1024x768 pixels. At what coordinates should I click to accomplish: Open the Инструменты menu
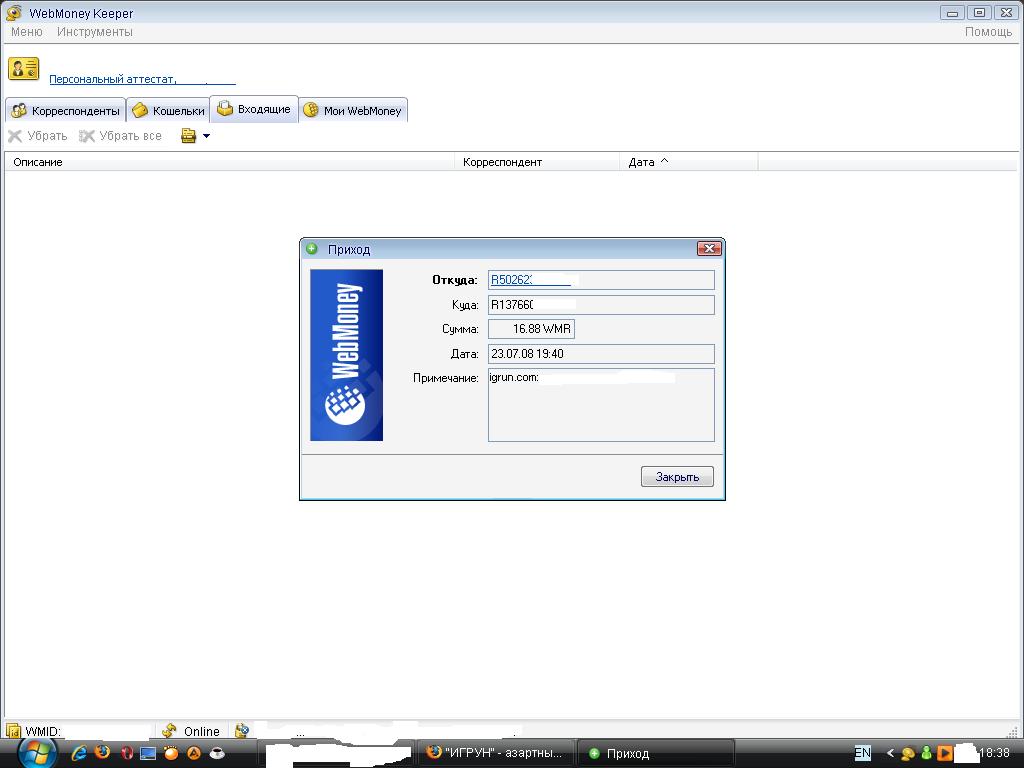[94, 32]
